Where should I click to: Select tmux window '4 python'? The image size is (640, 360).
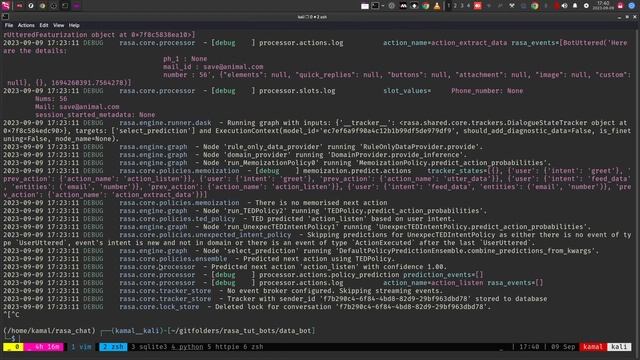[187, 347]
